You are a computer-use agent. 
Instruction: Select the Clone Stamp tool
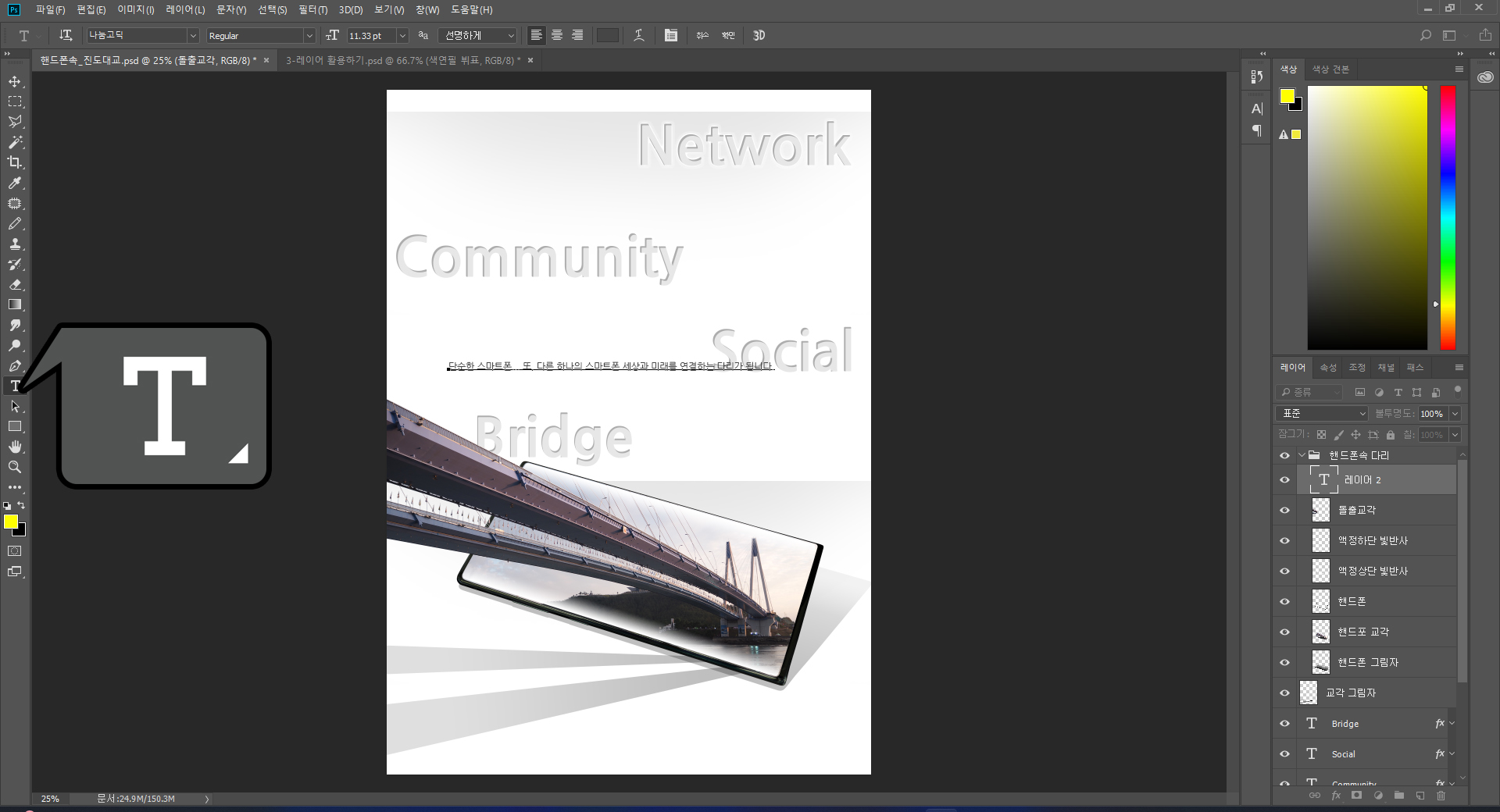[x=15, y=244]
